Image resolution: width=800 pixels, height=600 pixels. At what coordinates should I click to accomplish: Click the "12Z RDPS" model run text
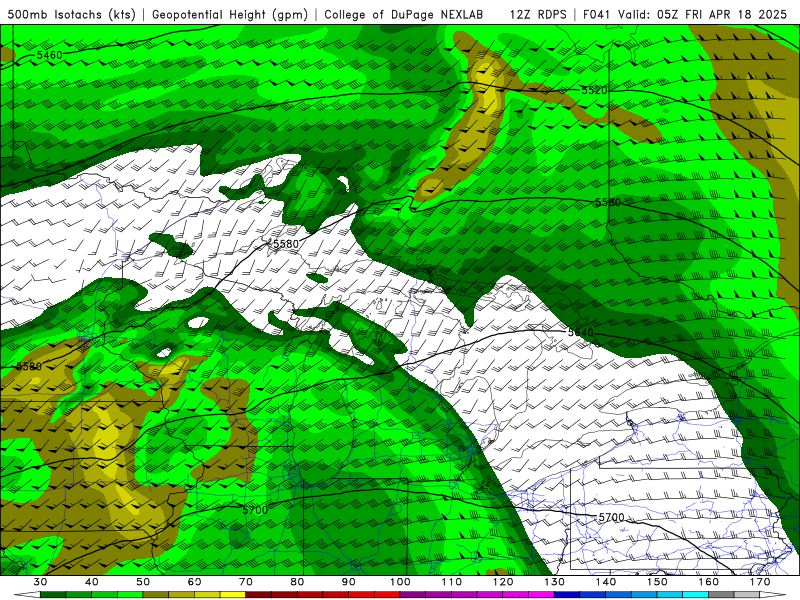[538, 14]
